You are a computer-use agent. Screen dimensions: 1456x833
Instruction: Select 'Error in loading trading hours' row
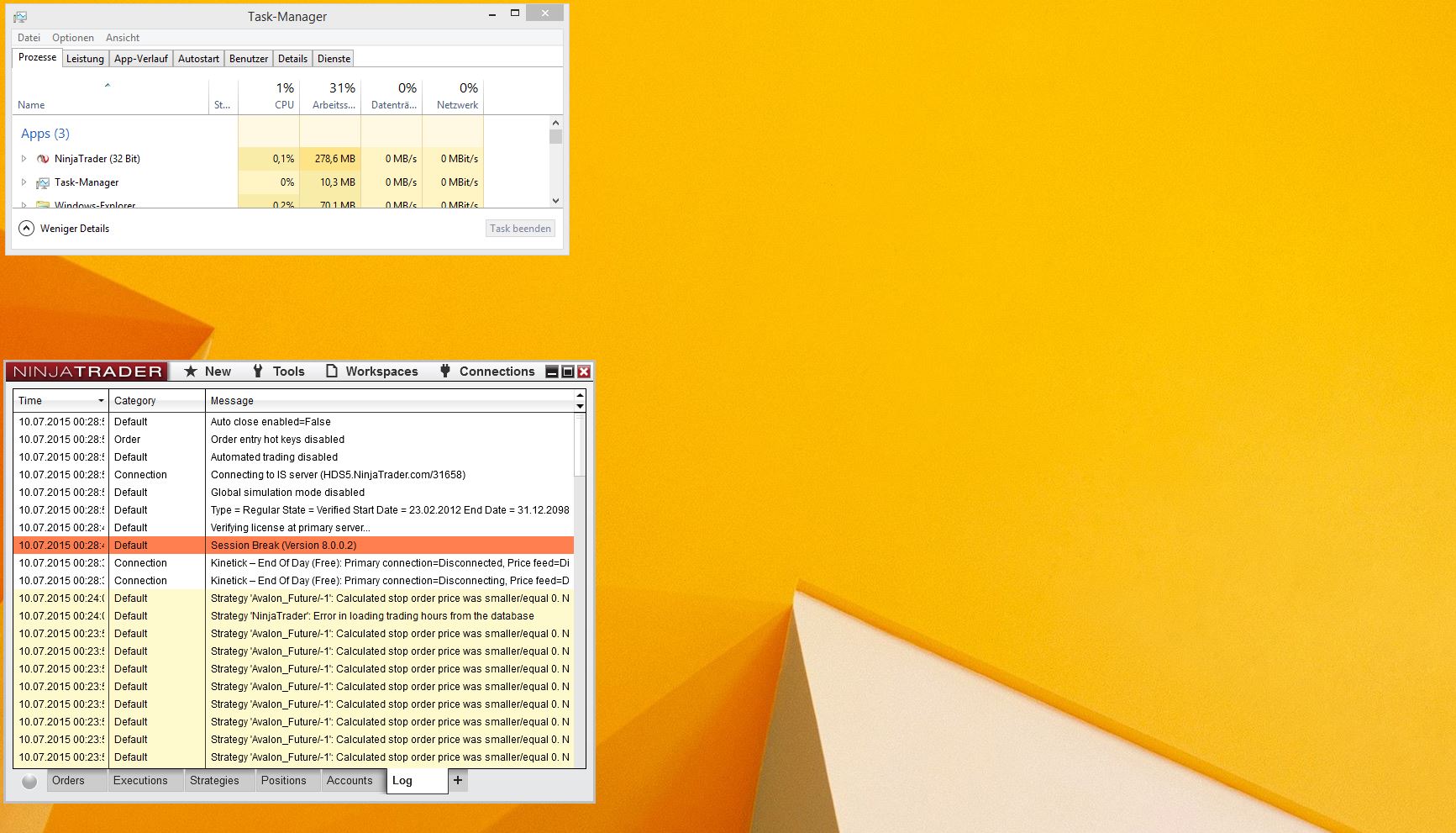(x=293, y=616)
